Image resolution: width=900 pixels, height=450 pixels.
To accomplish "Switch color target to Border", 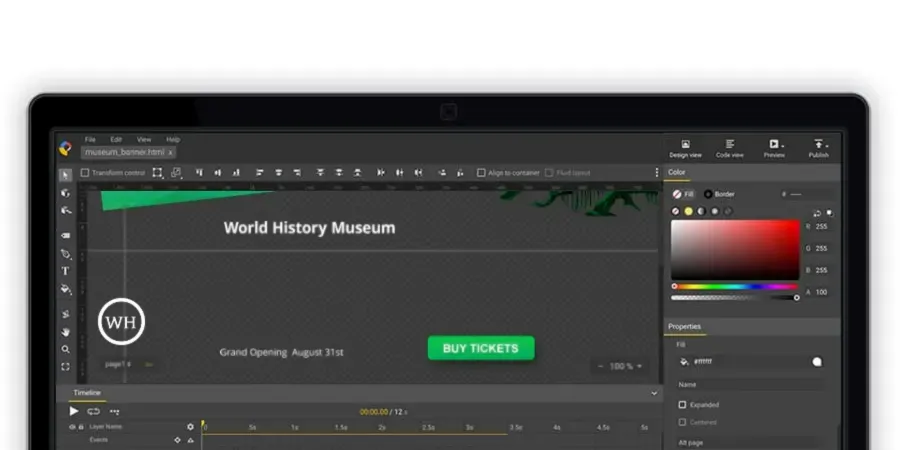I will 719,194.
